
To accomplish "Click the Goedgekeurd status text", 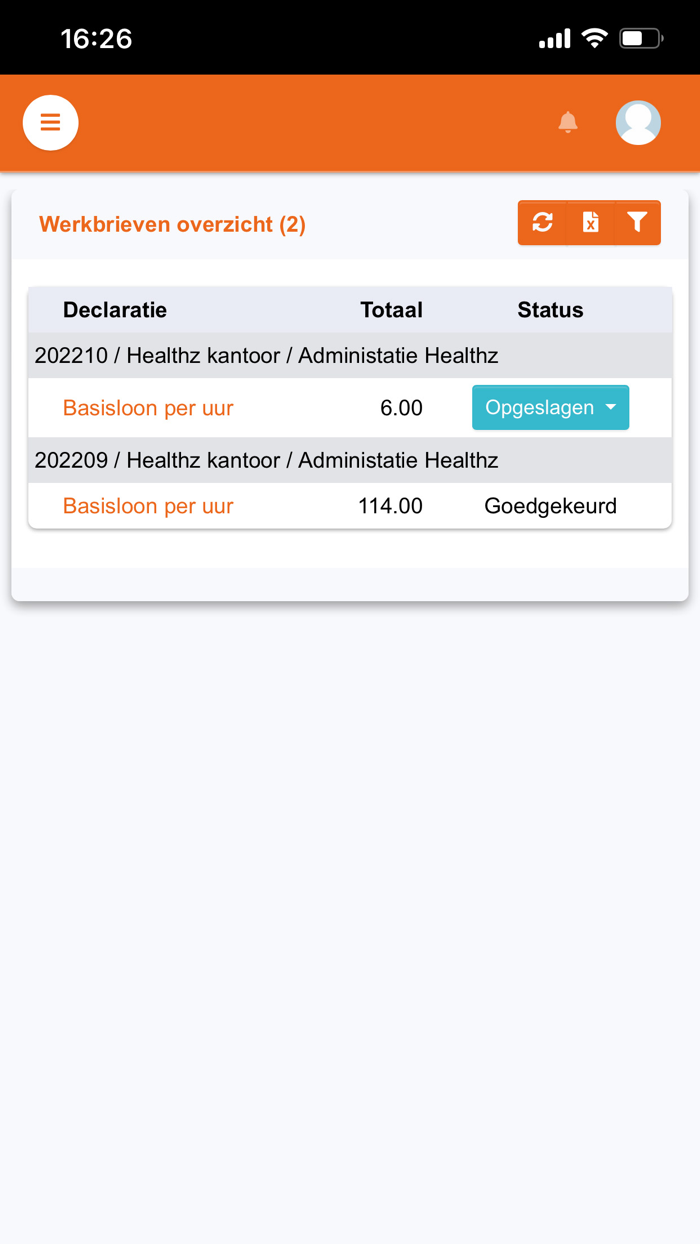I will coord(550,506).
